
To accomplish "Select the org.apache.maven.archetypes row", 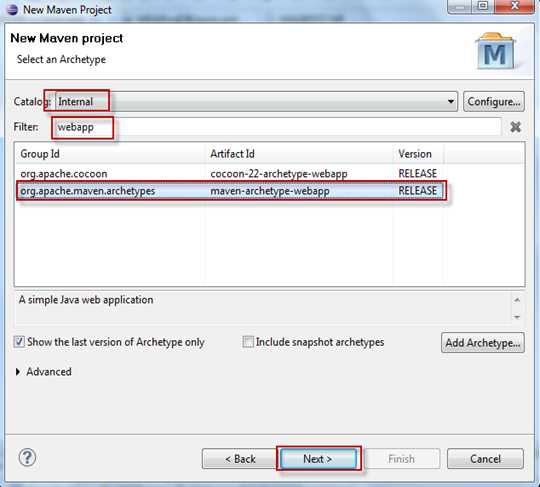I will tap(230, 191).
